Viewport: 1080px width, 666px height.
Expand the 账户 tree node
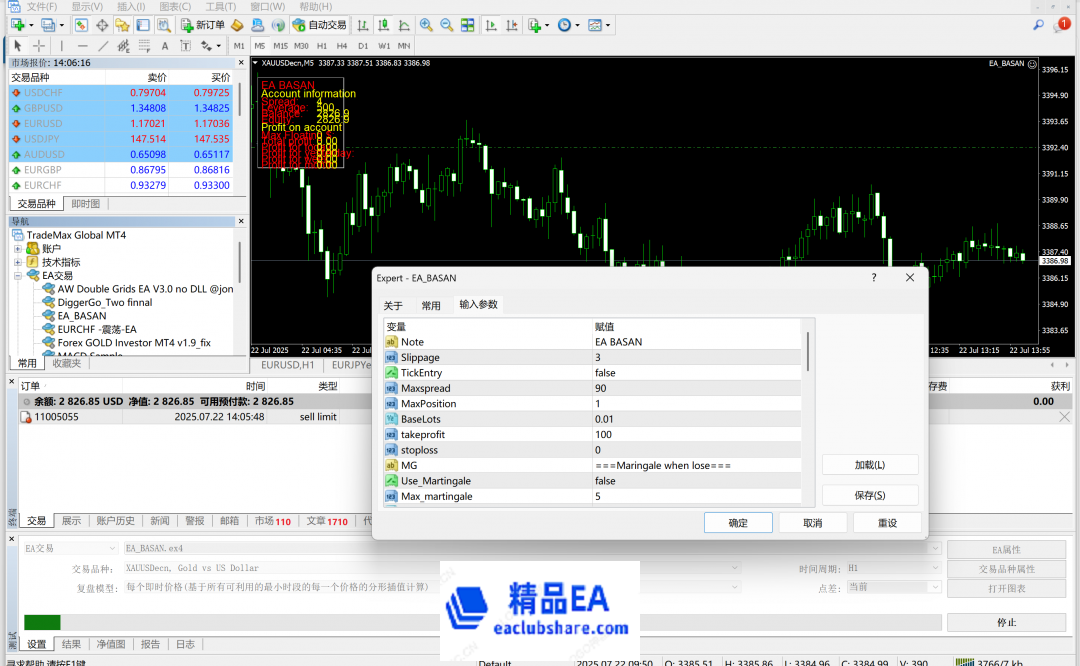point(18,249)
